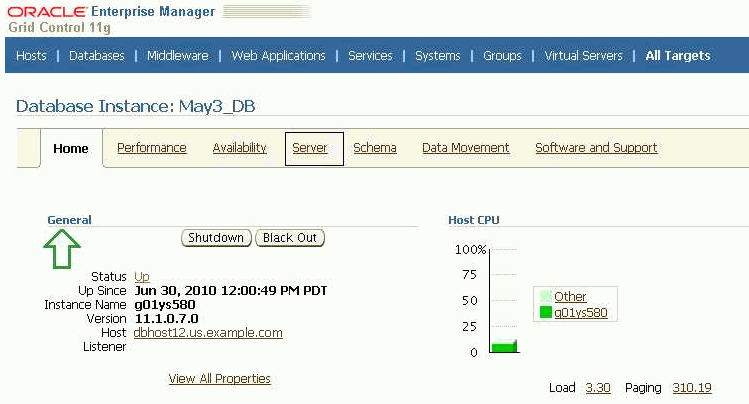Open dbhost12.us.example.com host link

(x=208, y=333)
